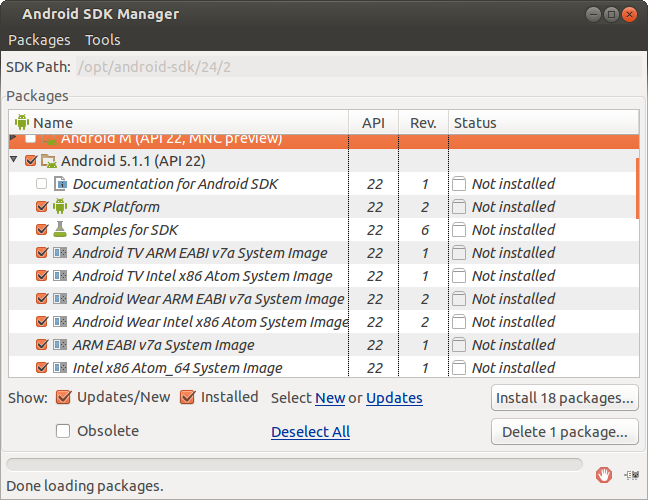Maximize the Android SDK Manager window

pos(611,15)
